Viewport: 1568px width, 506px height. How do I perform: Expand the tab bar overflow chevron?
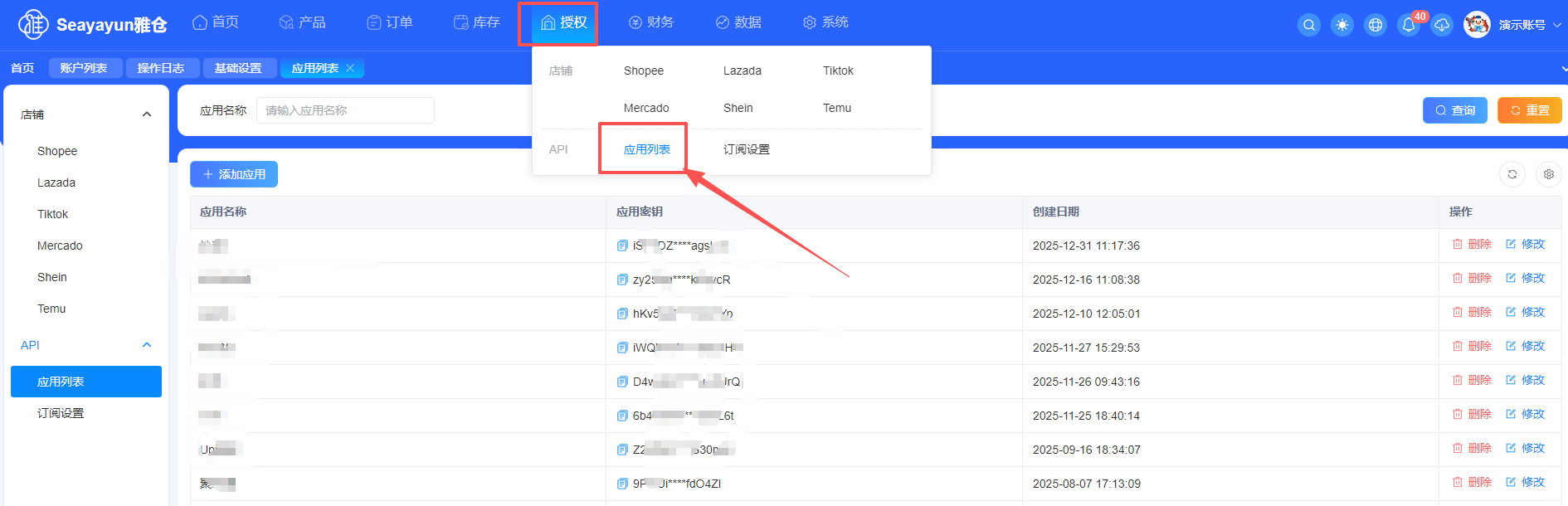[x=1564, y=68]
